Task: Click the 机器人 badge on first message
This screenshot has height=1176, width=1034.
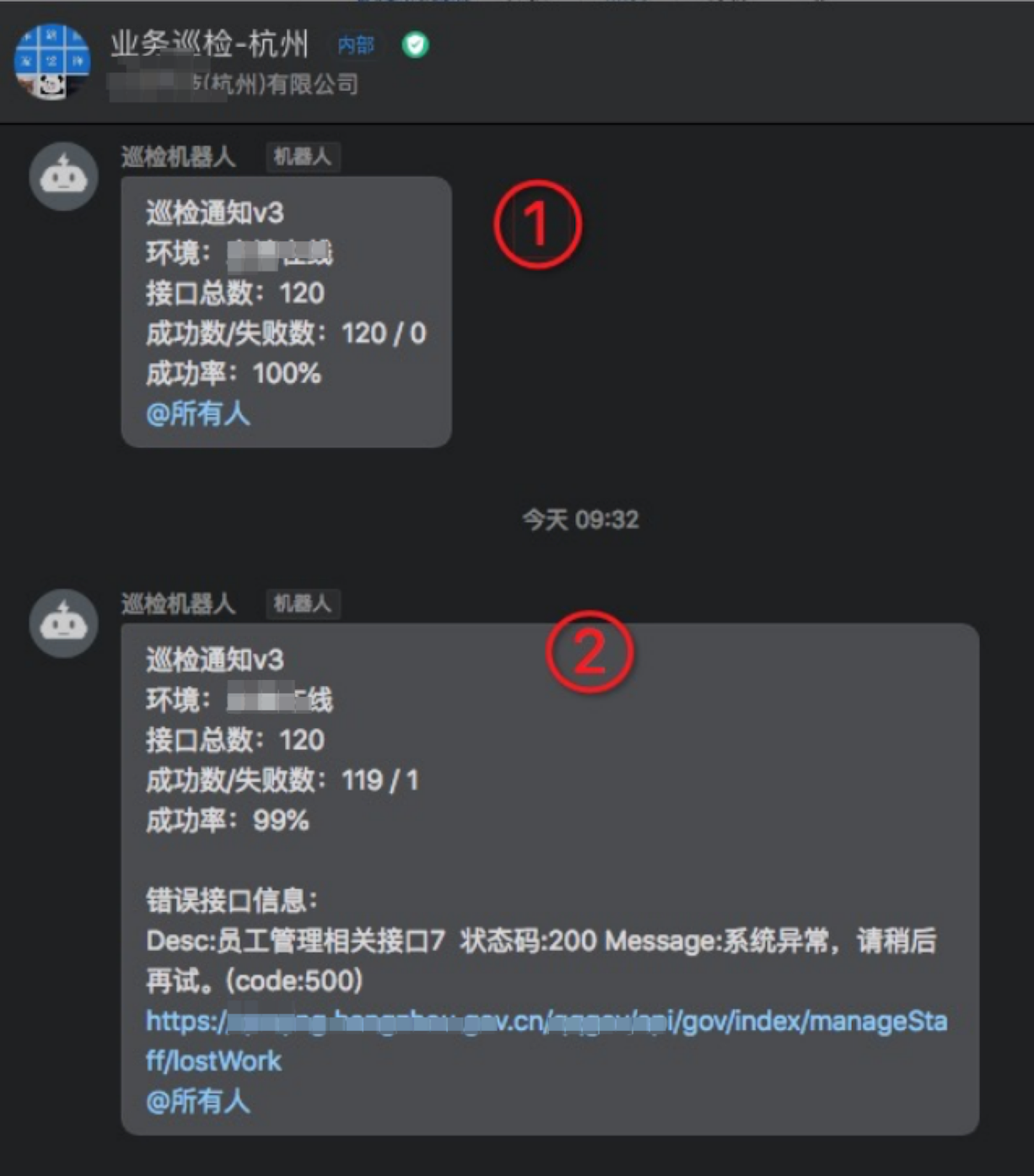Action: (303, 156)
